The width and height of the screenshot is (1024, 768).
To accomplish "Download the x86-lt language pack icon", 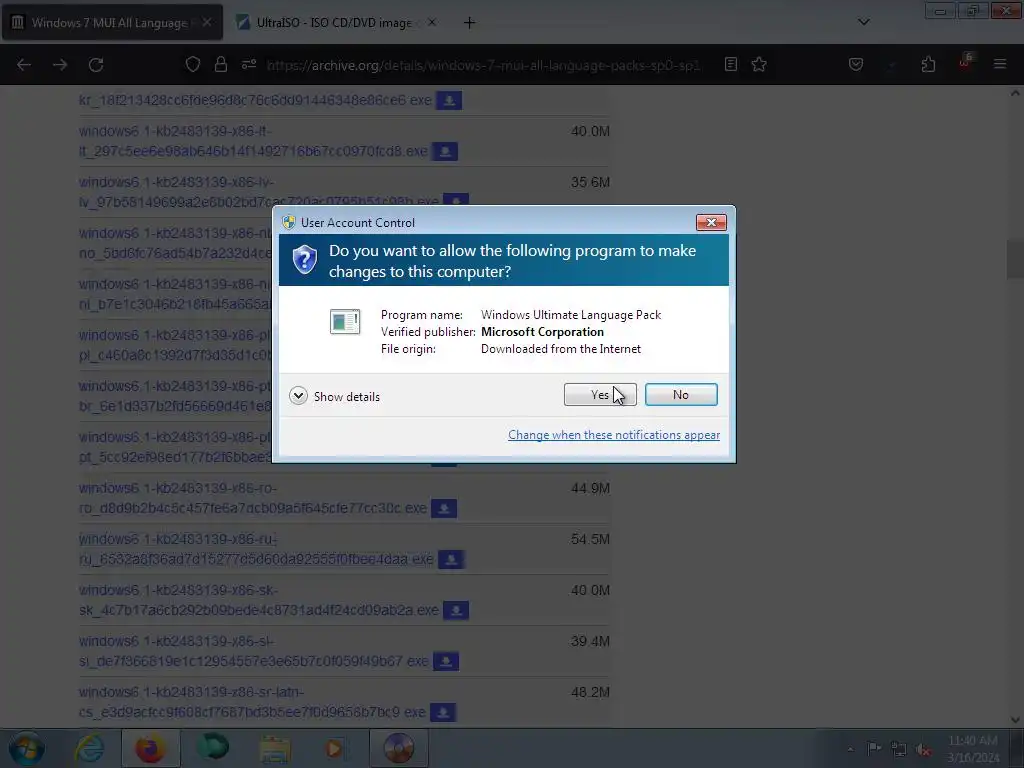I will (445, 152).
